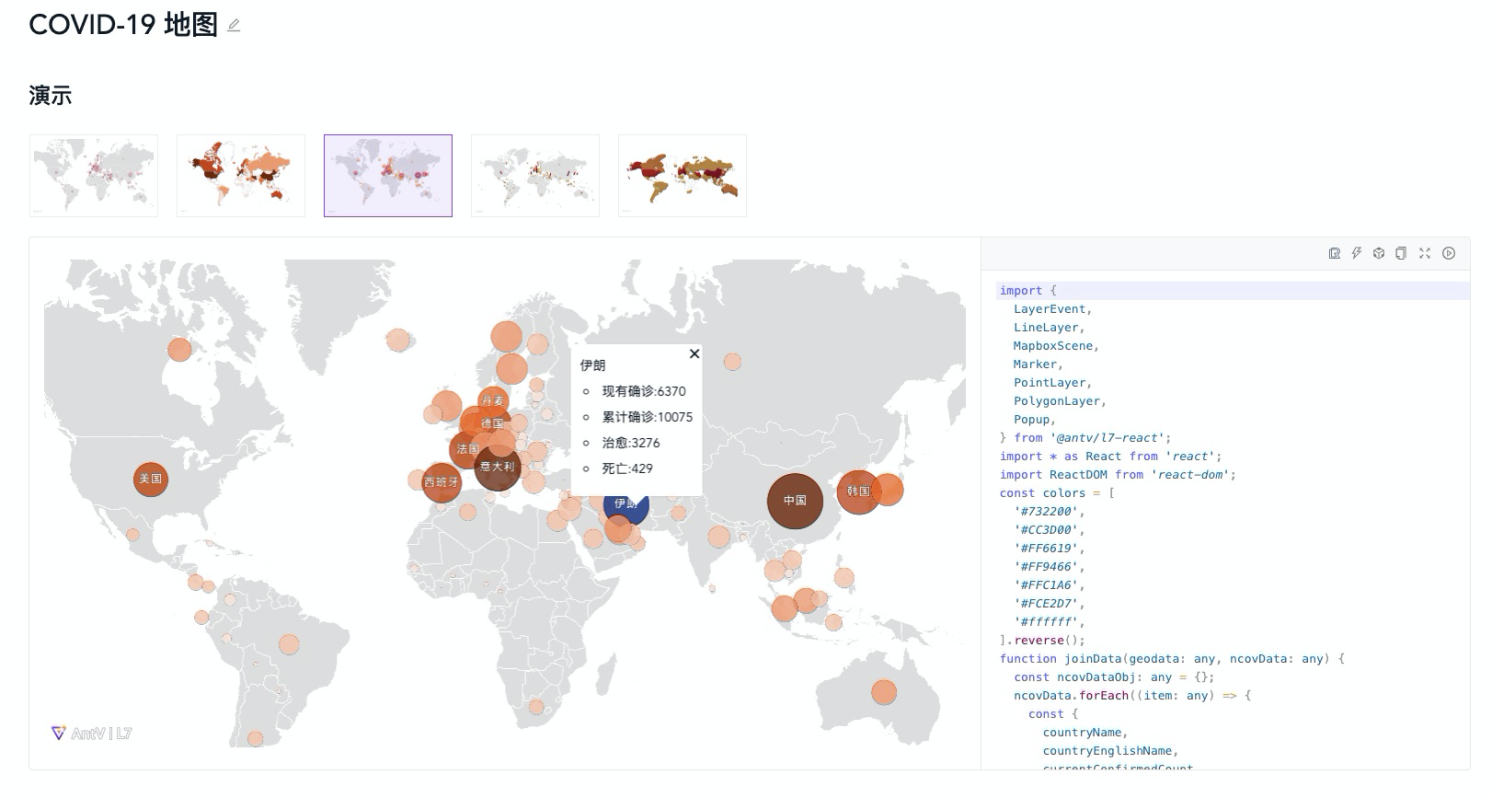The image size is (1492, 798).
Task: Click the 死亡:429 line in popup
Action: pyautogui.click(x=628, y=468)
